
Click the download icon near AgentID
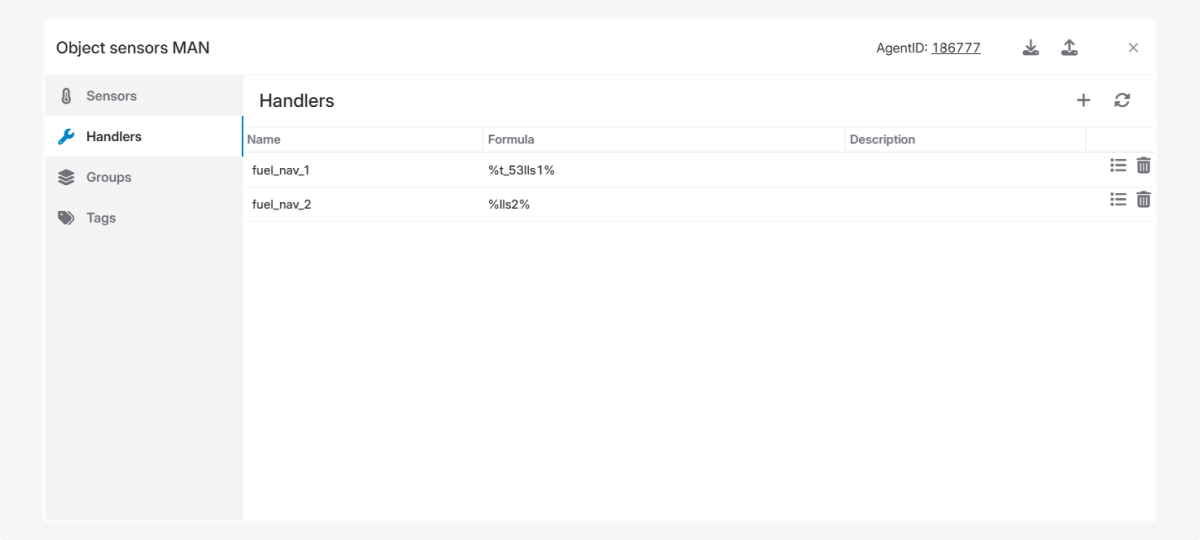pyautogui.click(x=1031, y=48)
